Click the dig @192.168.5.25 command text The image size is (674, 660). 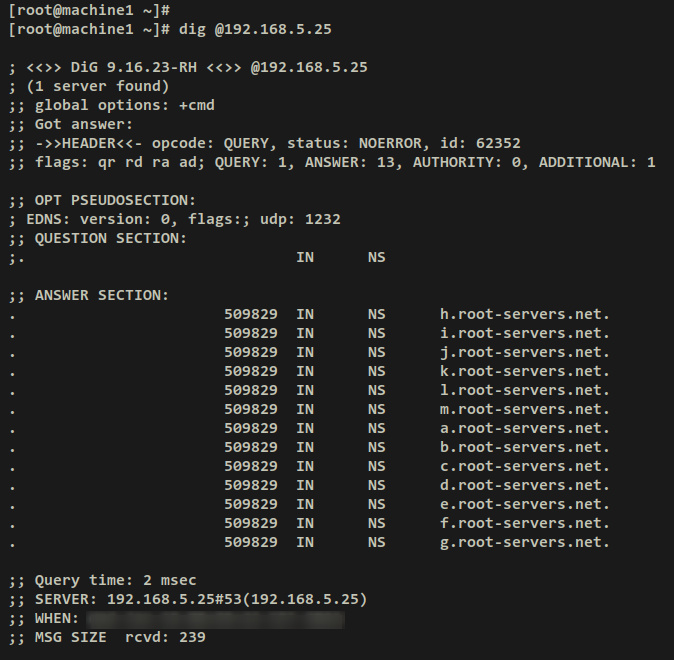[255, 29]
